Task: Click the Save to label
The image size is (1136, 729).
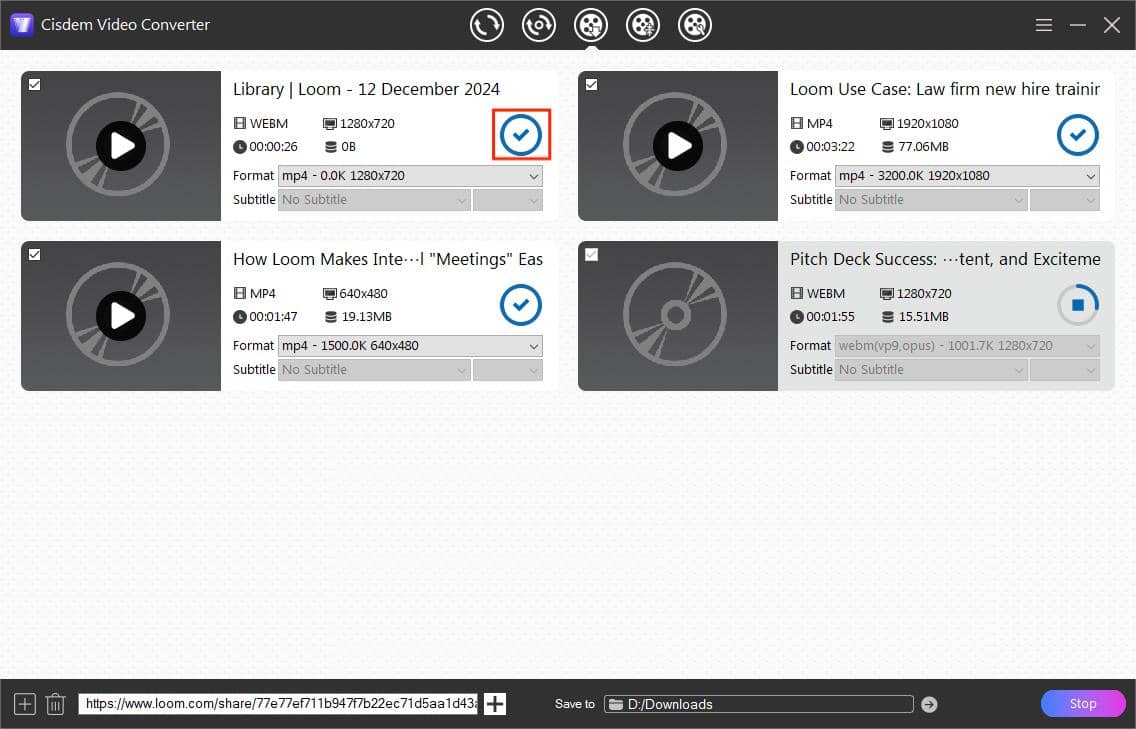Action: [575, 704]
